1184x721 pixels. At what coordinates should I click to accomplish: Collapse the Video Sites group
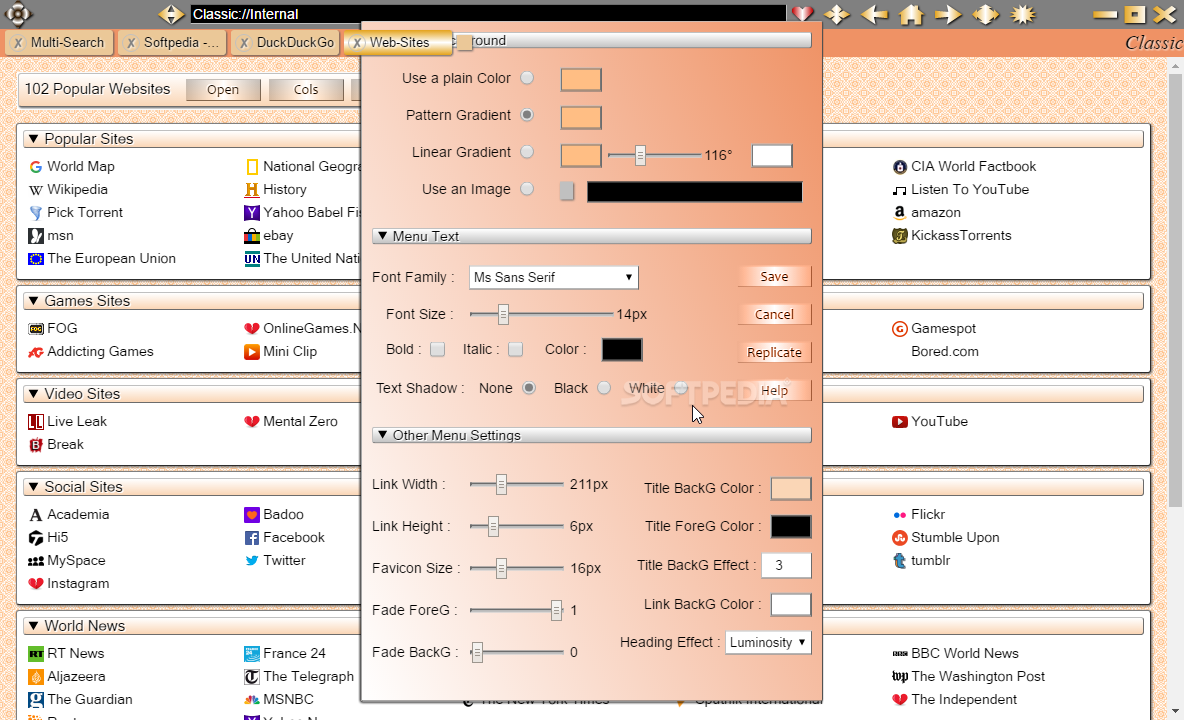pyautogui.click(x=33, y=394)
